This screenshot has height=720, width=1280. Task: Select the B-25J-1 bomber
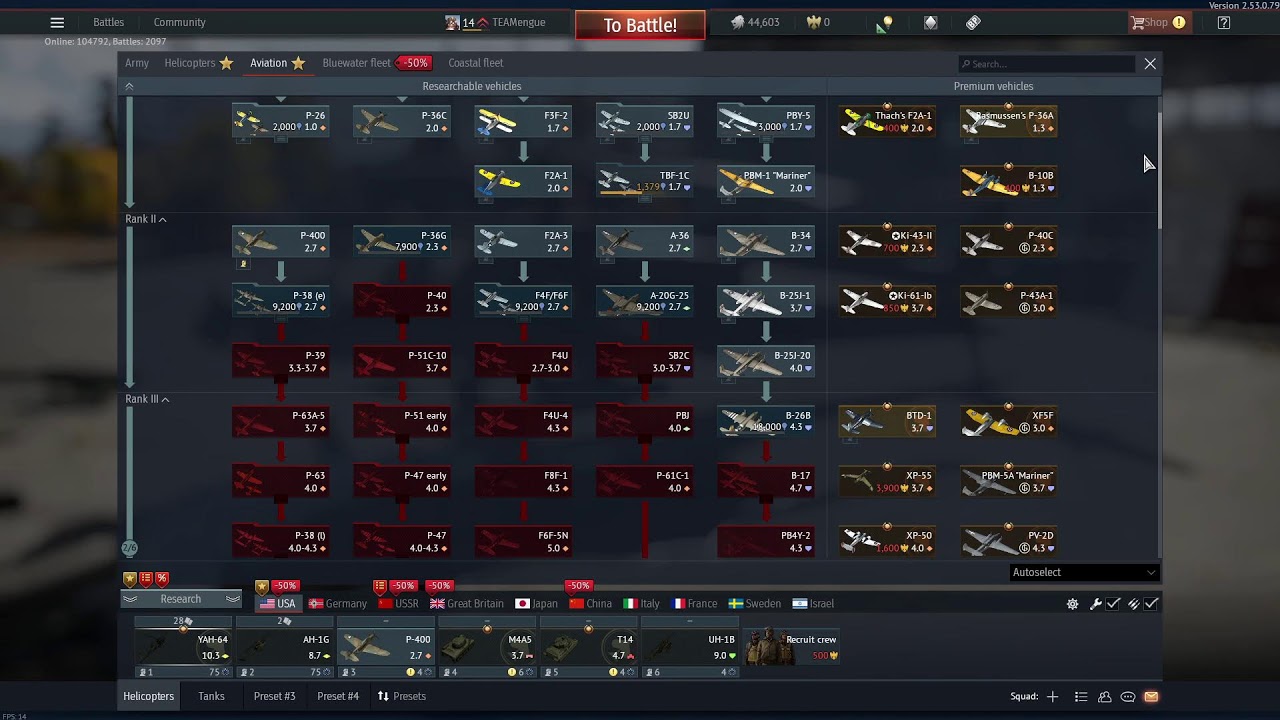(x=765, y=301)
